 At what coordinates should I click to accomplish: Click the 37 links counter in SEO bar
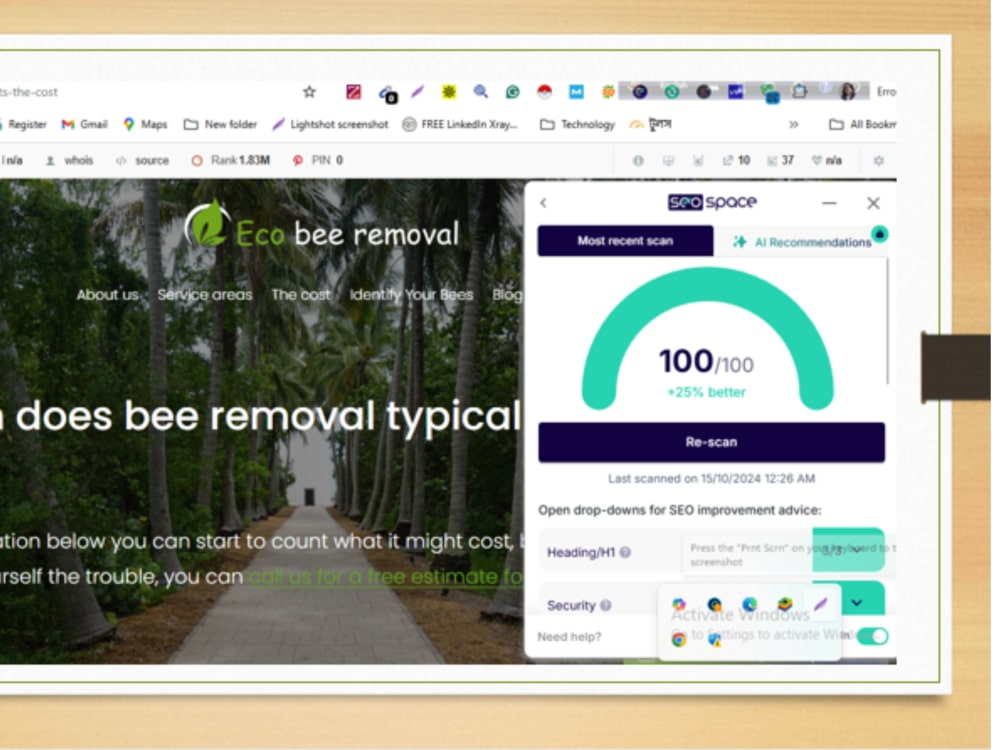pyautogui.click(x=781, y=161)
